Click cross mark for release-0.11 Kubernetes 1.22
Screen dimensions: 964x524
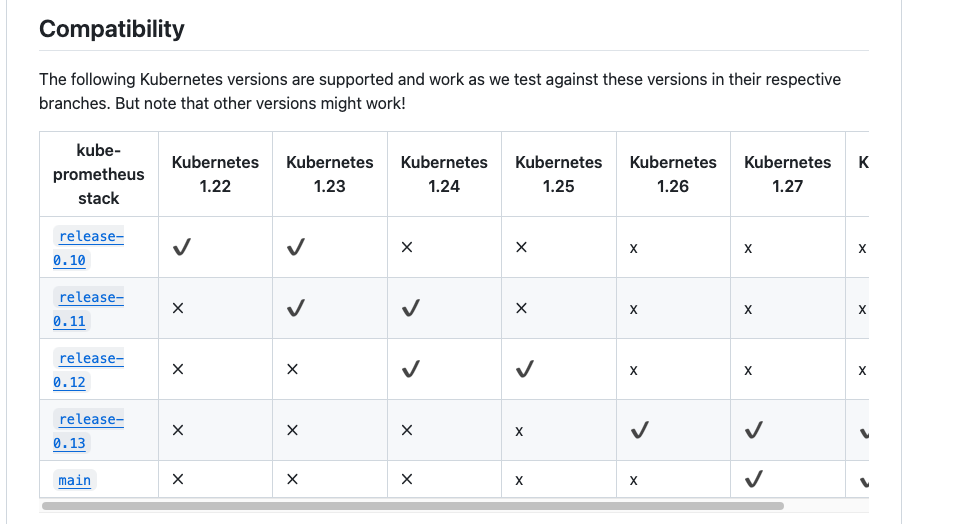point(178,308)
